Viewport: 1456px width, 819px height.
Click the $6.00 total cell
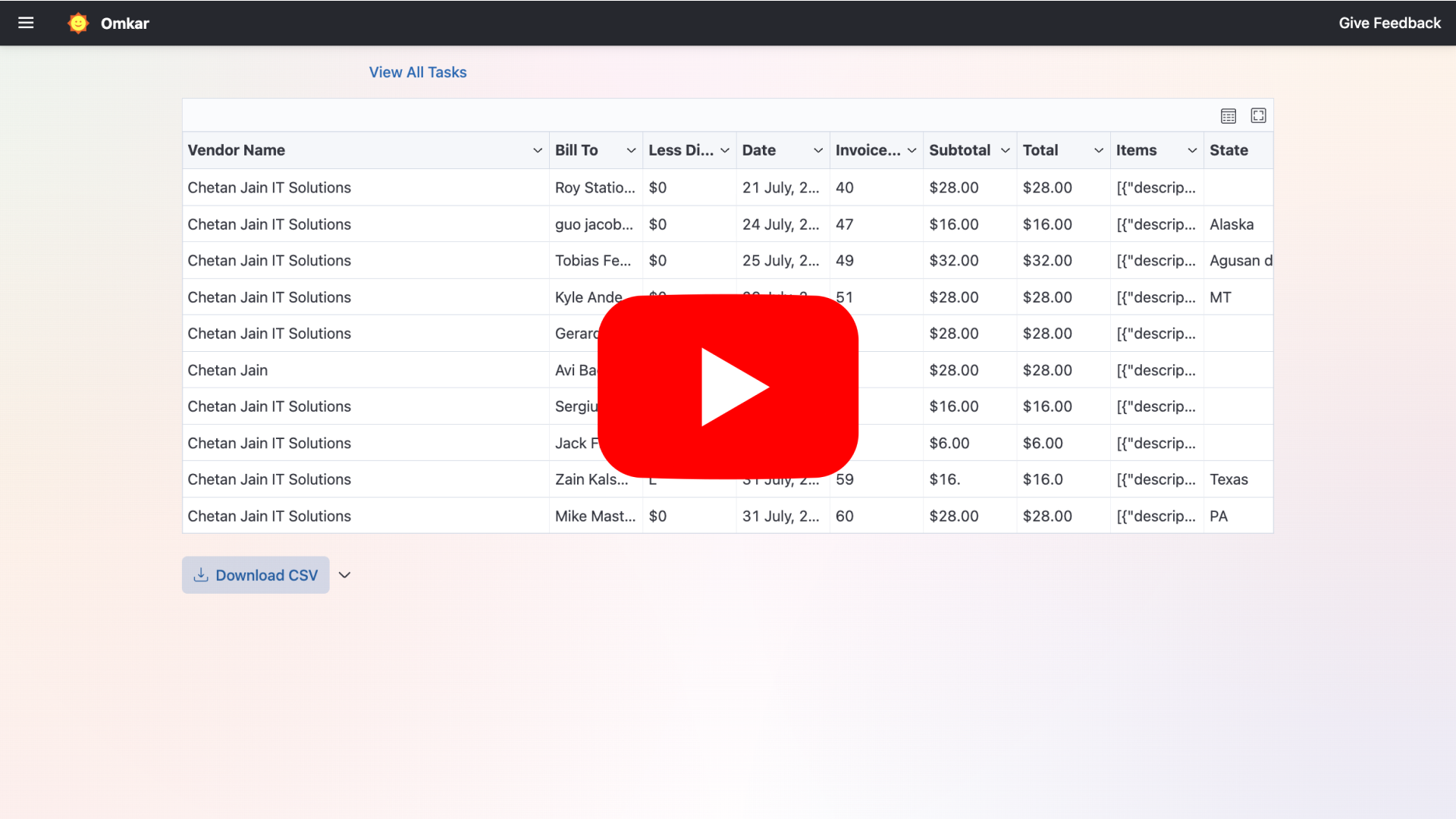point(1063,443)
